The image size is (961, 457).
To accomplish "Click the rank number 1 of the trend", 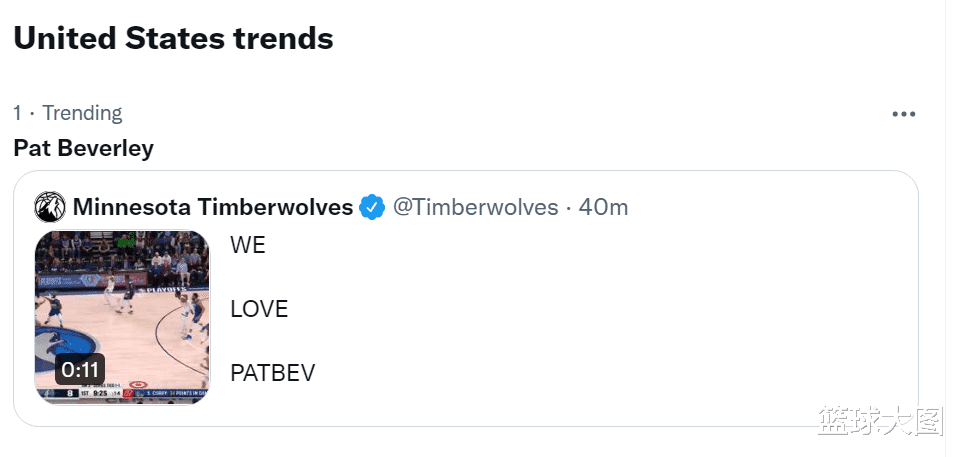I will 18,113.
